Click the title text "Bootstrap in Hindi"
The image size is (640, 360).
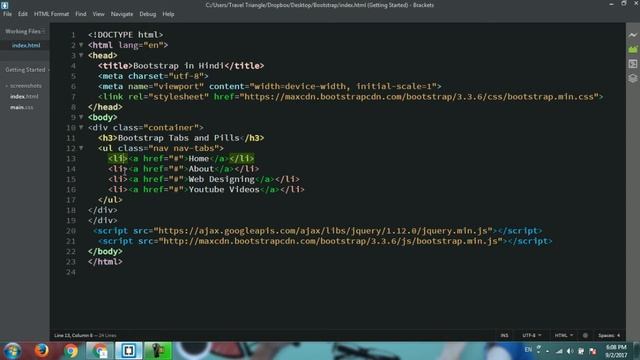click(178, 66)
